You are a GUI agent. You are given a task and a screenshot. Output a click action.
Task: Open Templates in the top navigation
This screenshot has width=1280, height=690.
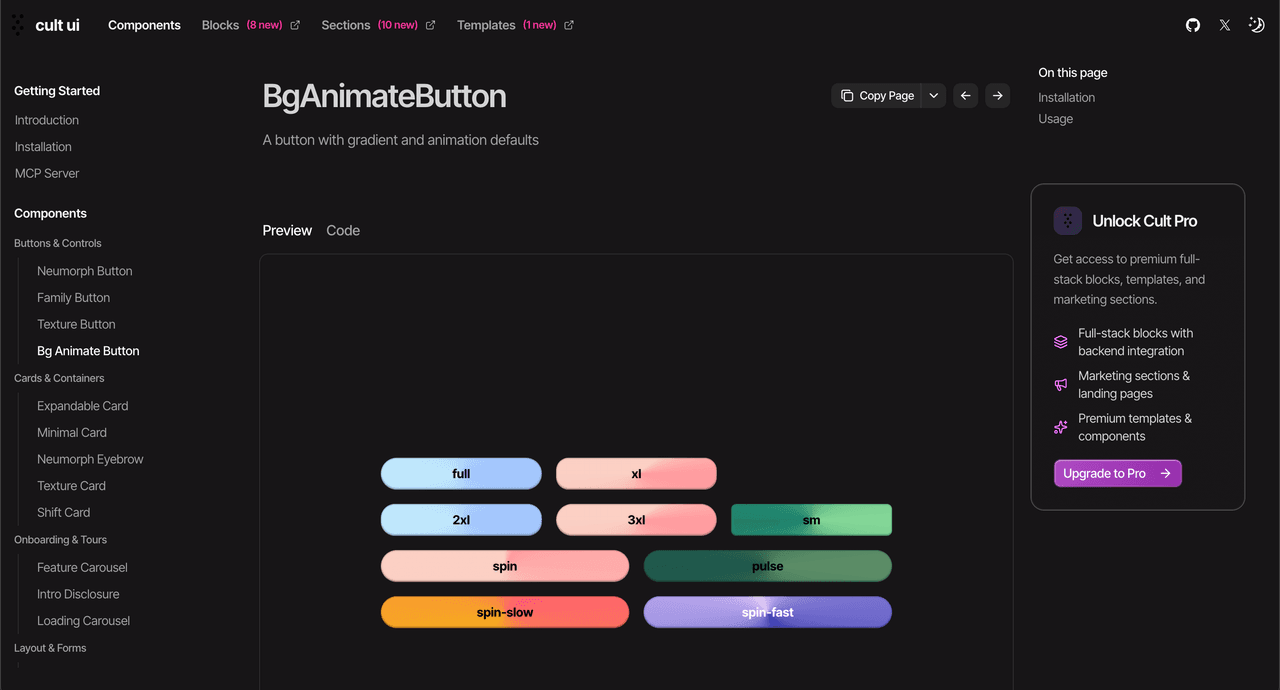(x=486, y=25)
